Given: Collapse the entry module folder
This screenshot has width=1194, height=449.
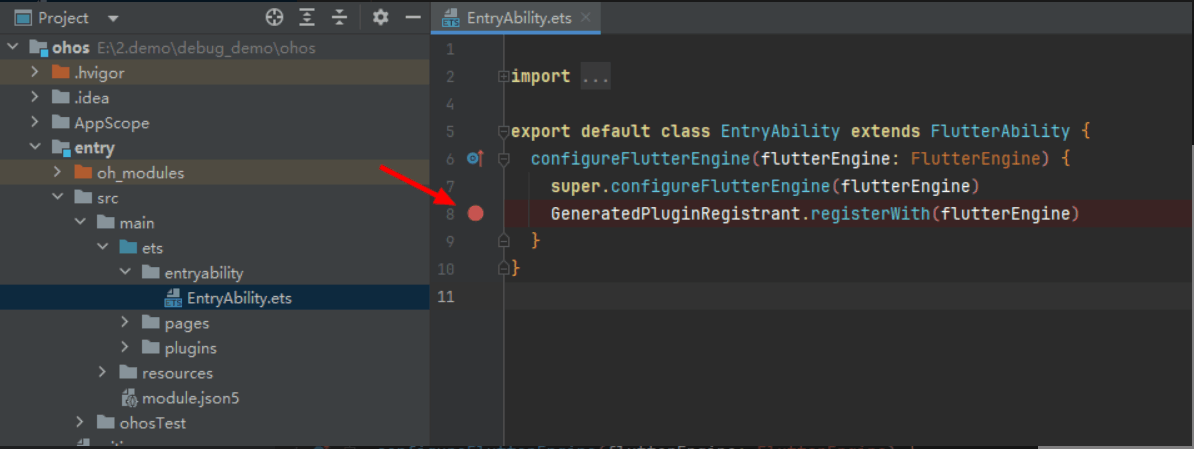Looking at the screenshot, I should point(34,148).
